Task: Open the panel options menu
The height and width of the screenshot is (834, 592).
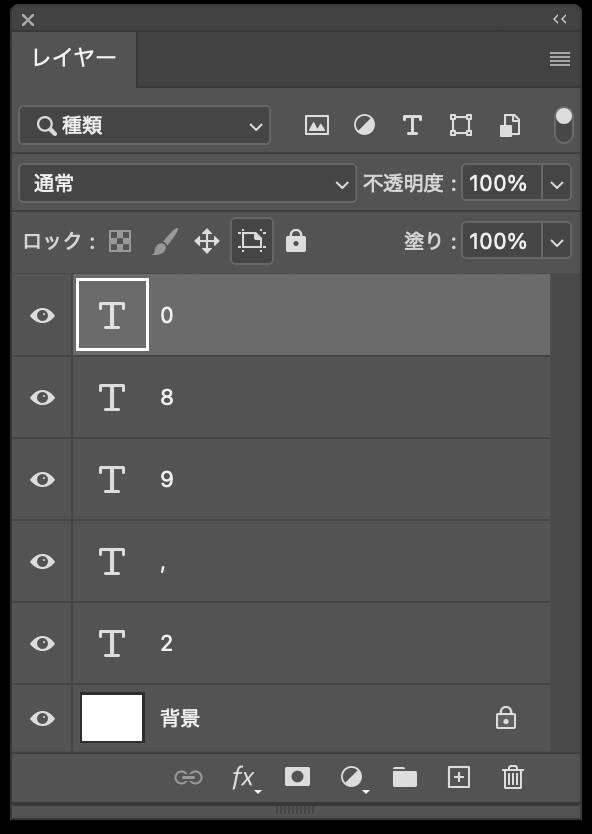Action: click(x=558, y=59)
